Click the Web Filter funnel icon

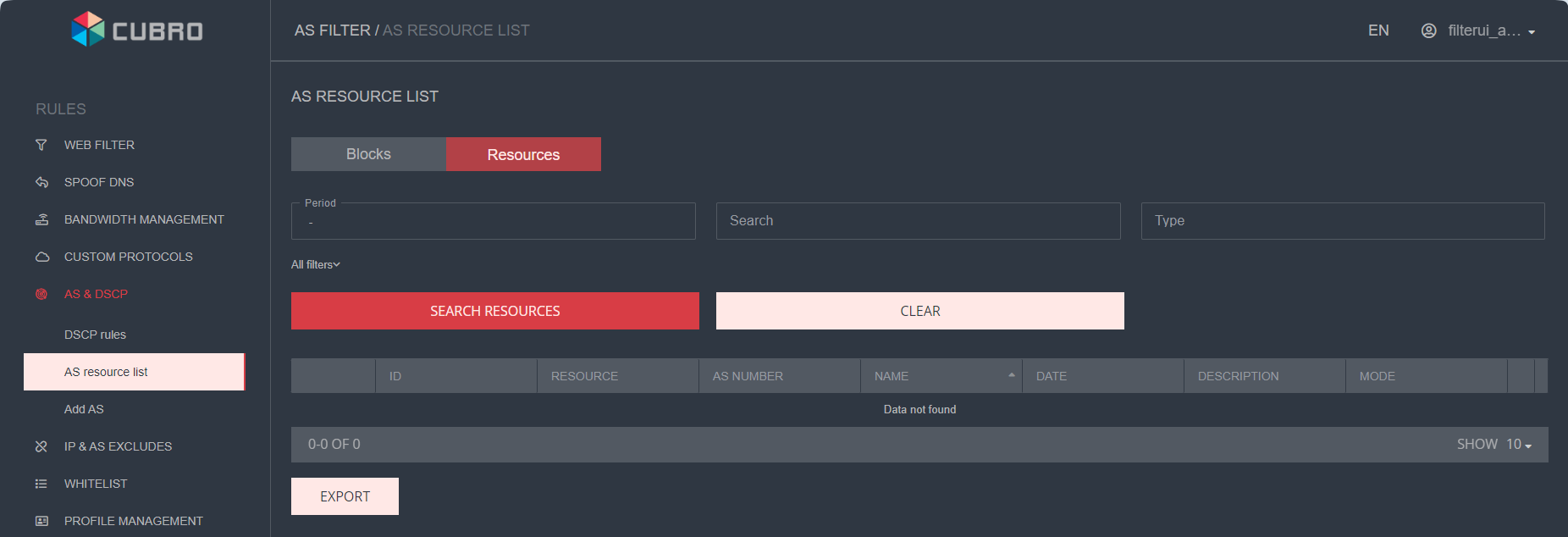tap(41, 145)
